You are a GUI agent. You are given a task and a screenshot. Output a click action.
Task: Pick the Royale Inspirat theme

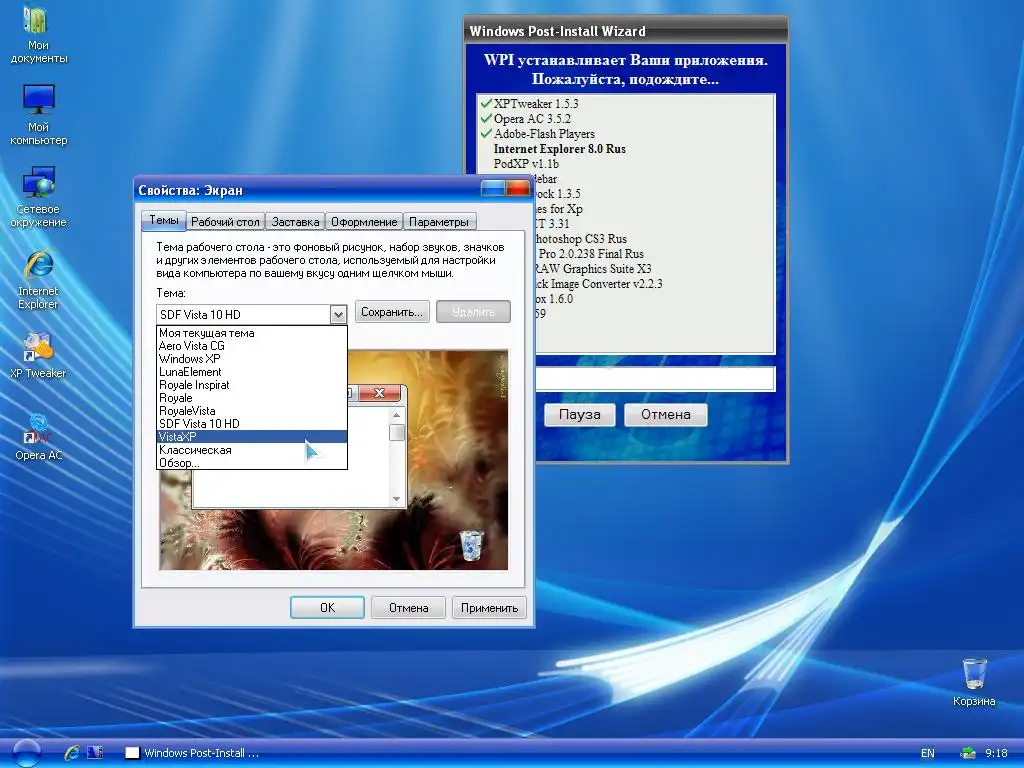[252, 385]
